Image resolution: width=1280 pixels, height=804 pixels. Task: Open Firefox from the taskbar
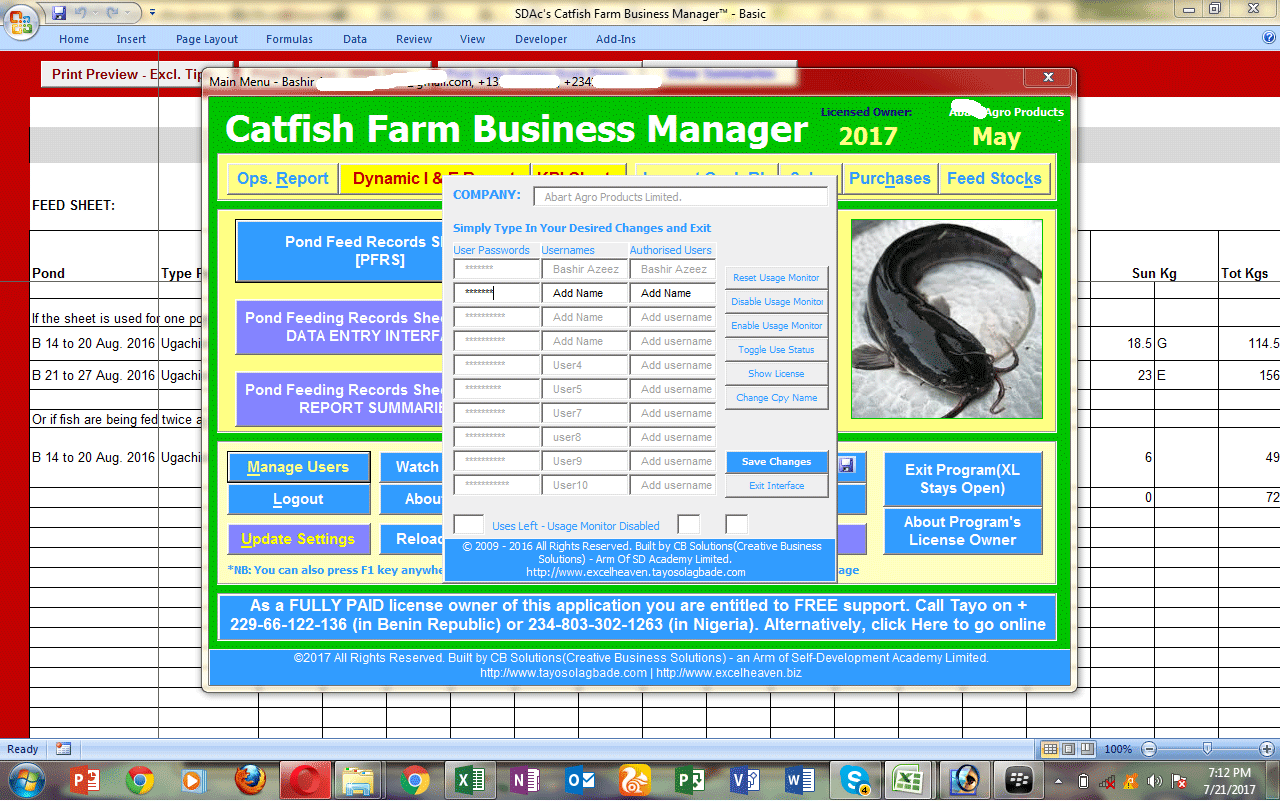pyautogui.click(x=250, y=780)
